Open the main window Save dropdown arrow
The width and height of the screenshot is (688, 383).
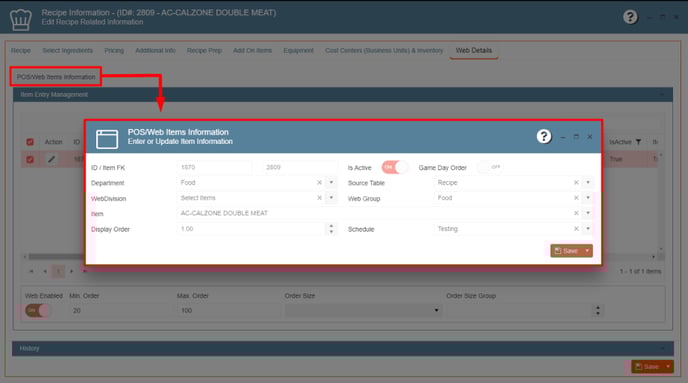click(668, 366)
